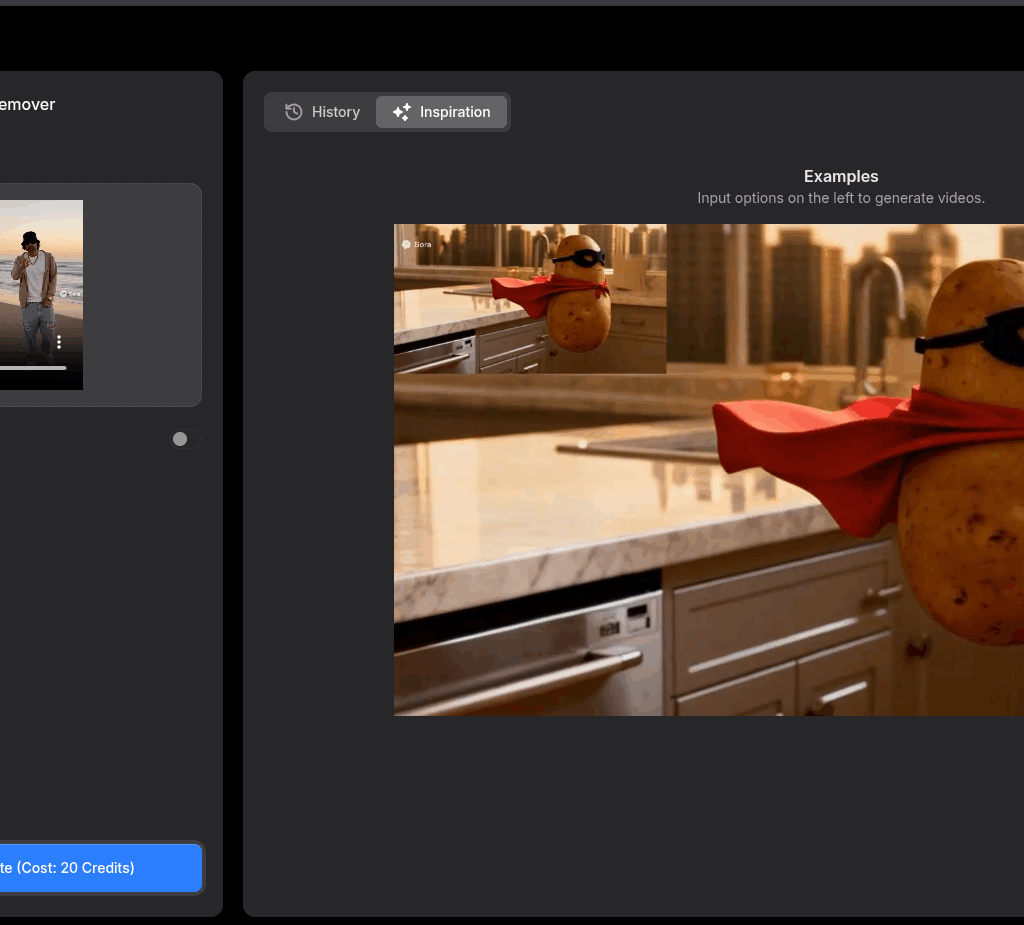
Task: Select the Inspiration tab label
Action: (455, 112)
